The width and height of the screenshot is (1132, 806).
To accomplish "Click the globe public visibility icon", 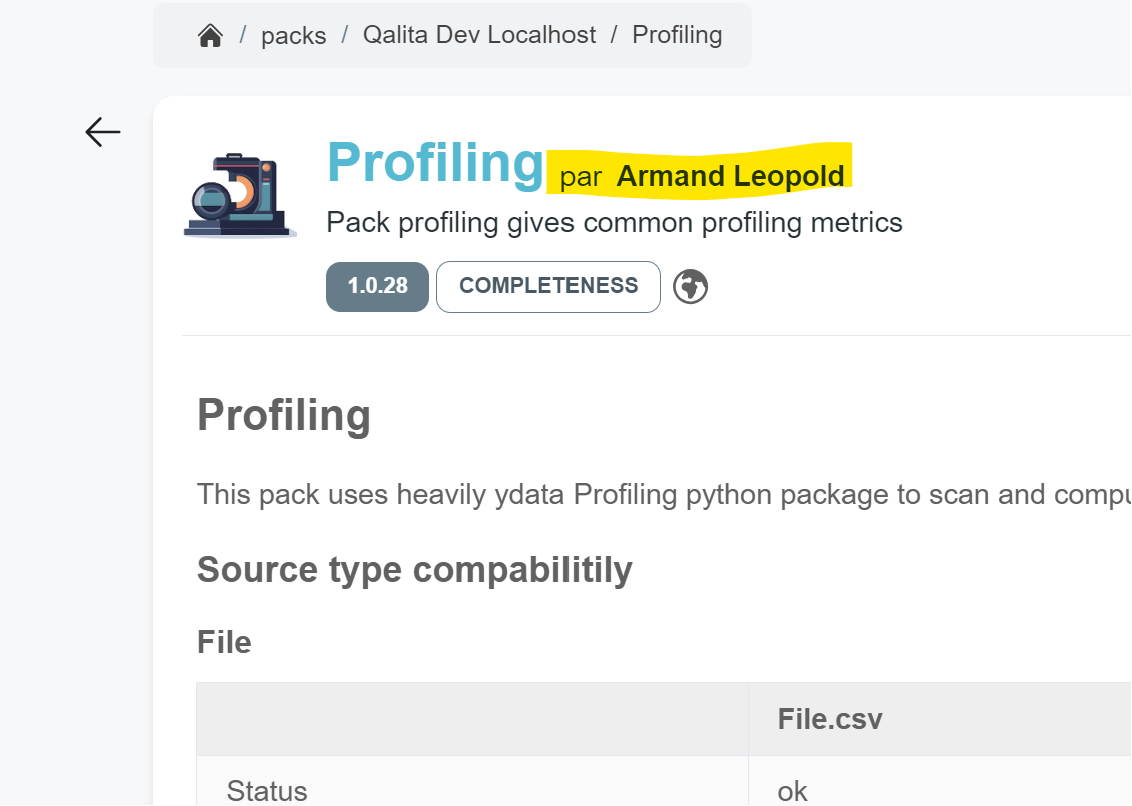I will pyautogui.click(x=690, y=287).
